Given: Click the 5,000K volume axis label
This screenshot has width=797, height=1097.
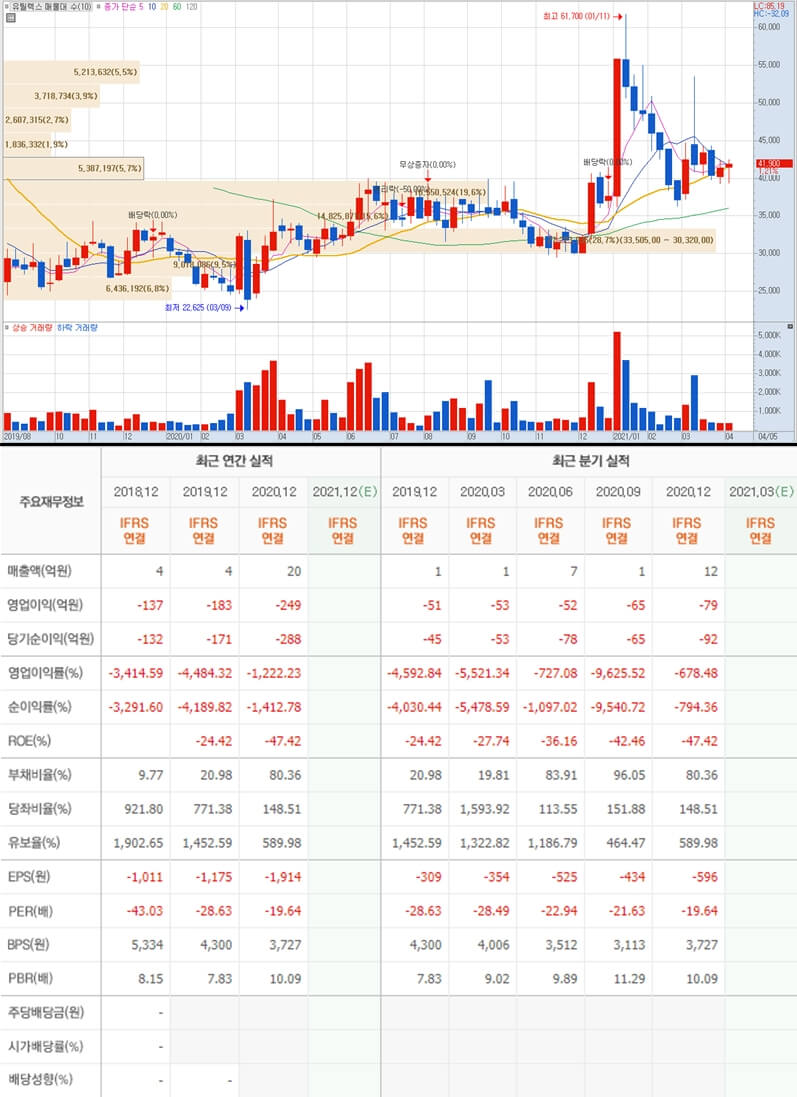Looking at the screenshot, I should point(769,336).
